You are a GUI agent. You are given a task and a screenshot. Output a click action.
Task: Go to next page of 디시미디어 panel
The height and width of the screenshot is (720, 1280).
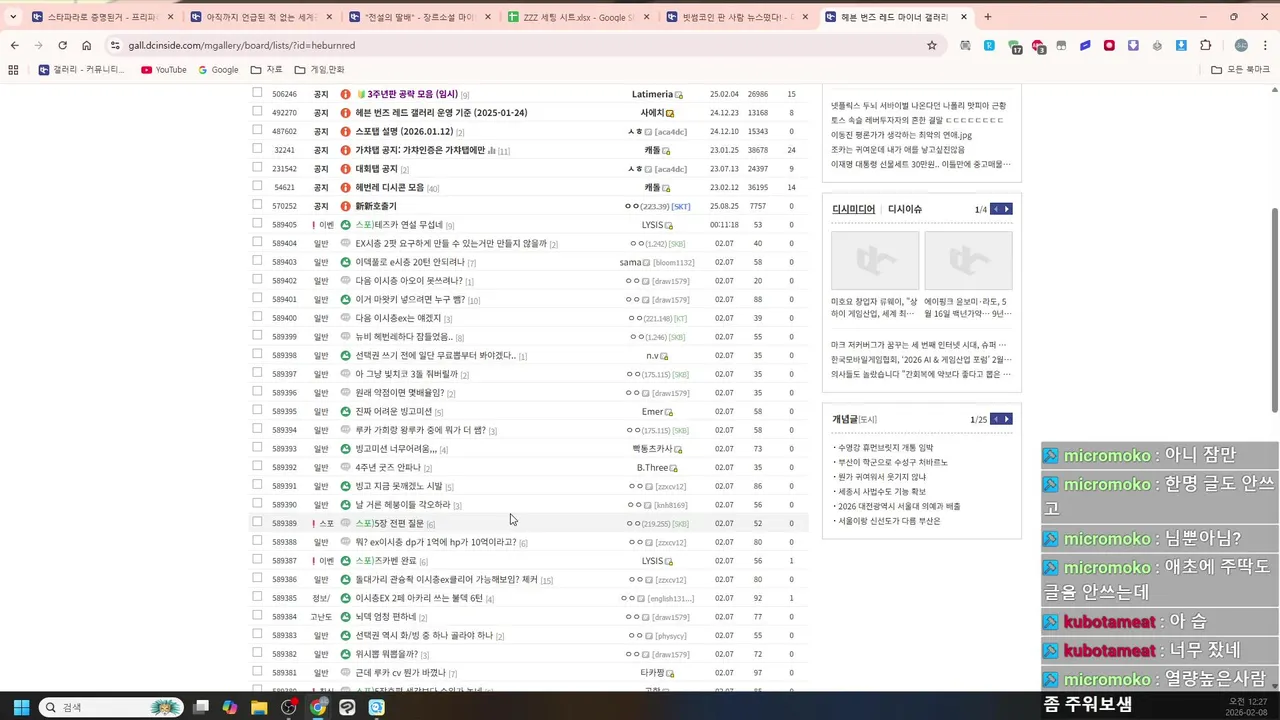(1007, 209)
